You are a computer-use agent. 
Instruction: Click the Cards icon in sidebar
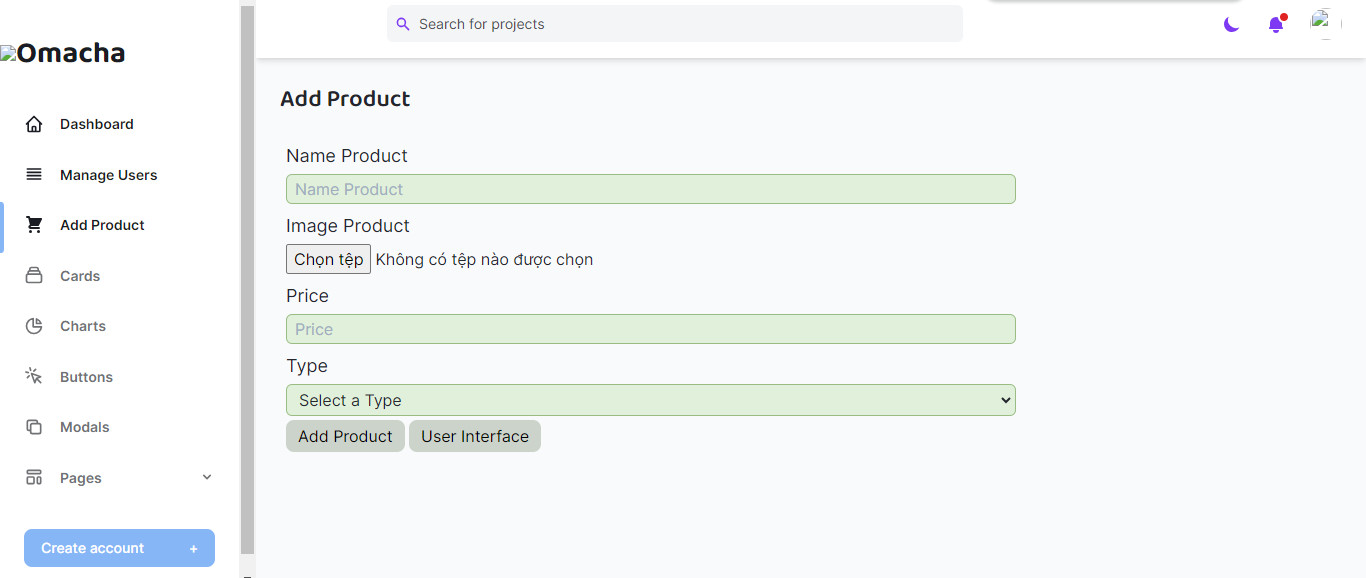34,276
